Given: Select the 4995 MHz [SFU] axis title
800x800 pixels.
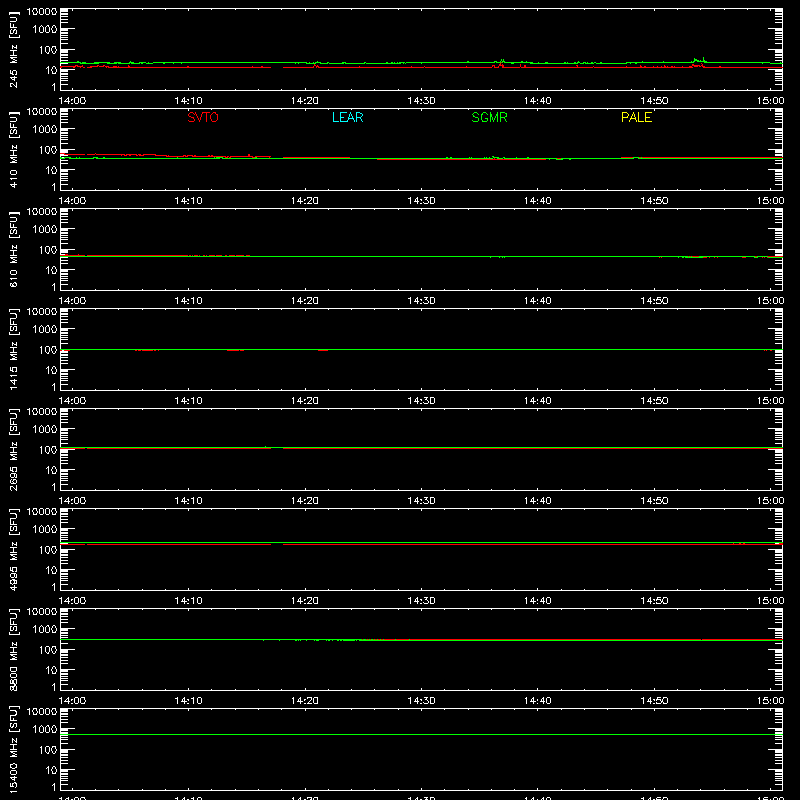Looking at the screenshot, I should [x=13, y=549].
